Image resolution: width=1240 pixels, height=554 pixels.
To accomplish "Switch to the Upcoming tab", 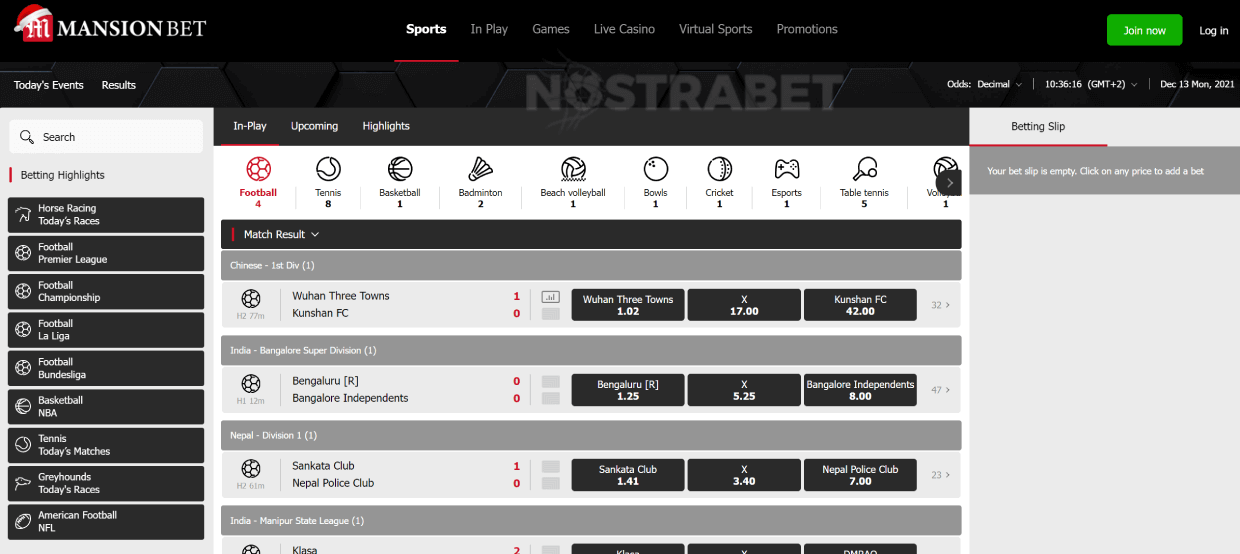I will 314,126.
